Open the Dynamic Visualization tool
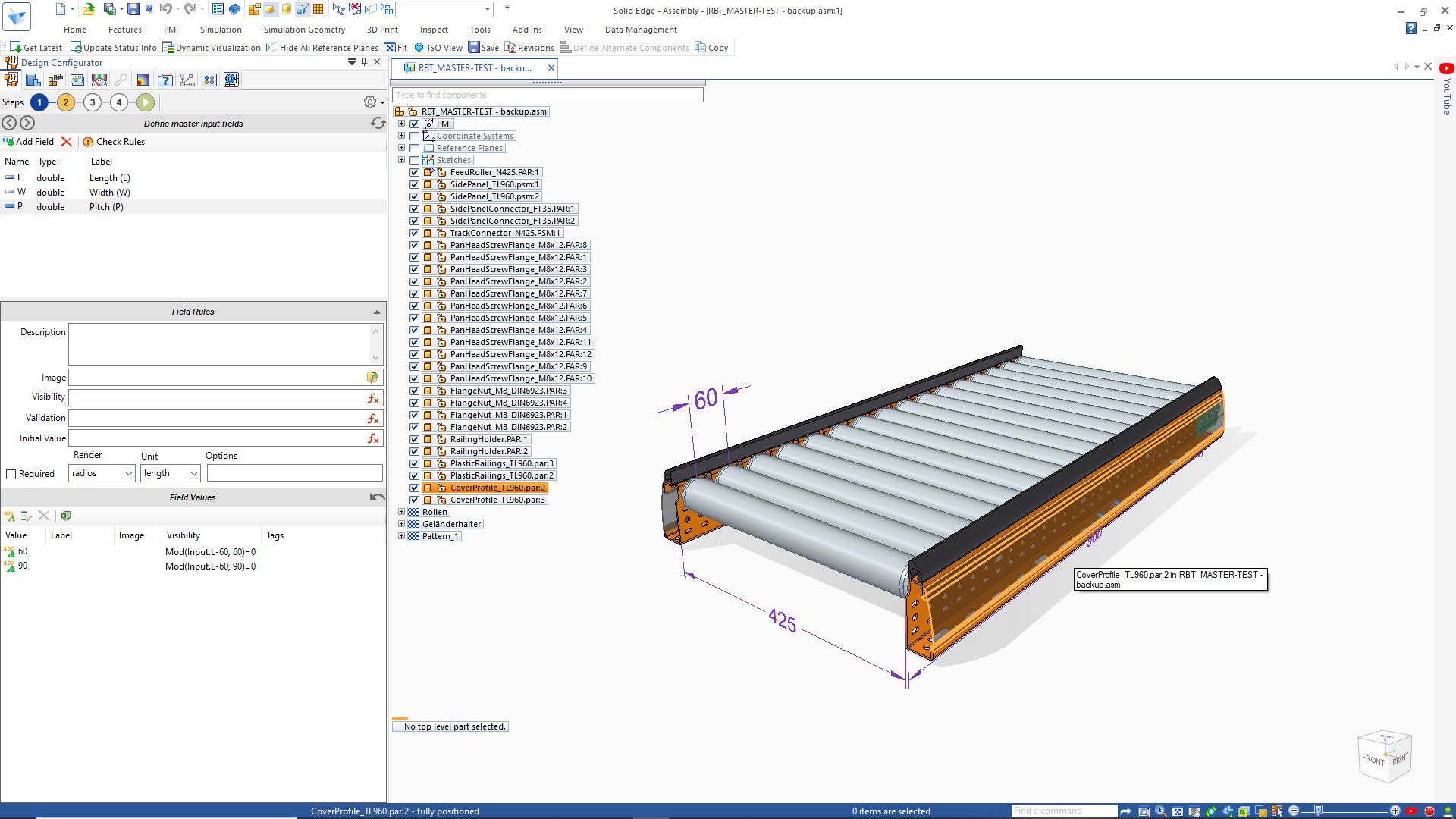This screenshot has height=819, width=1456. [x=212, y=47]
